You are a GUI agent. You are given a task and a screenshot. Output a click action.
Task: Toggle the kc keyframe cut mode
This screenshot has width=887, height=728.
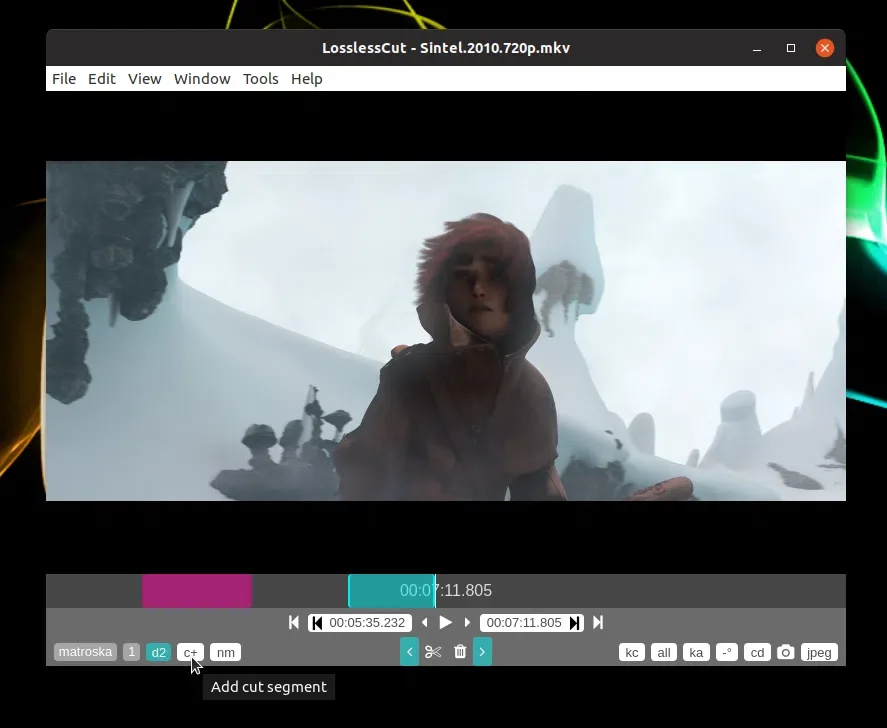(x=631, y=653)
